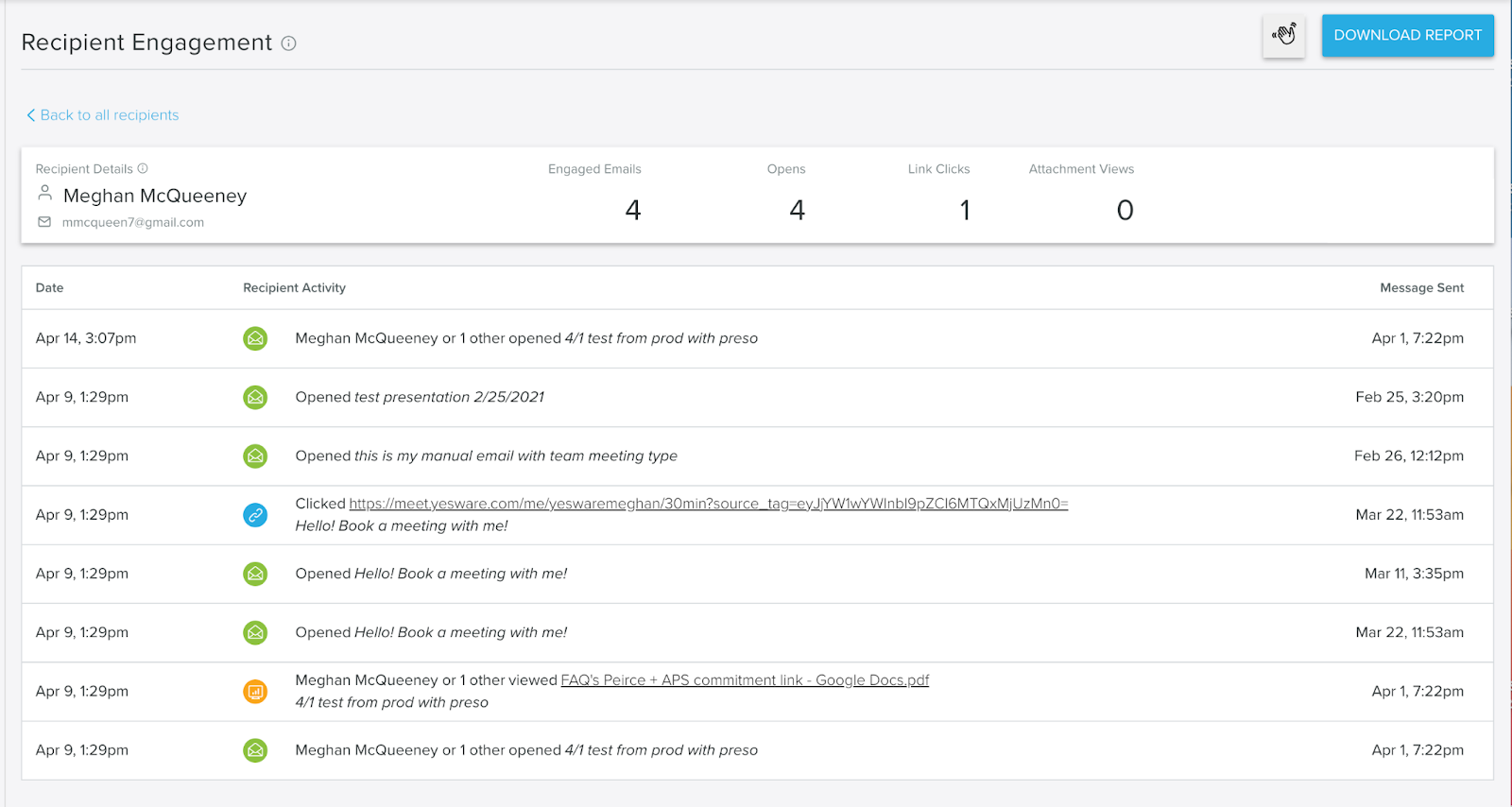Click info icon next to Recipient Details

[143, 169]
